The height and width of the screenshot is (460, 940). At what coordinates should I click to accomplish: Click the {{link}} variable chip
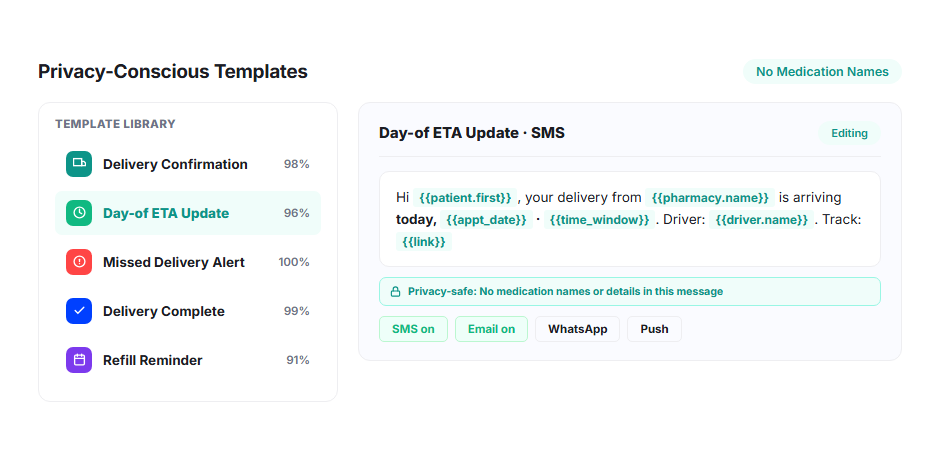click(423, 242)
